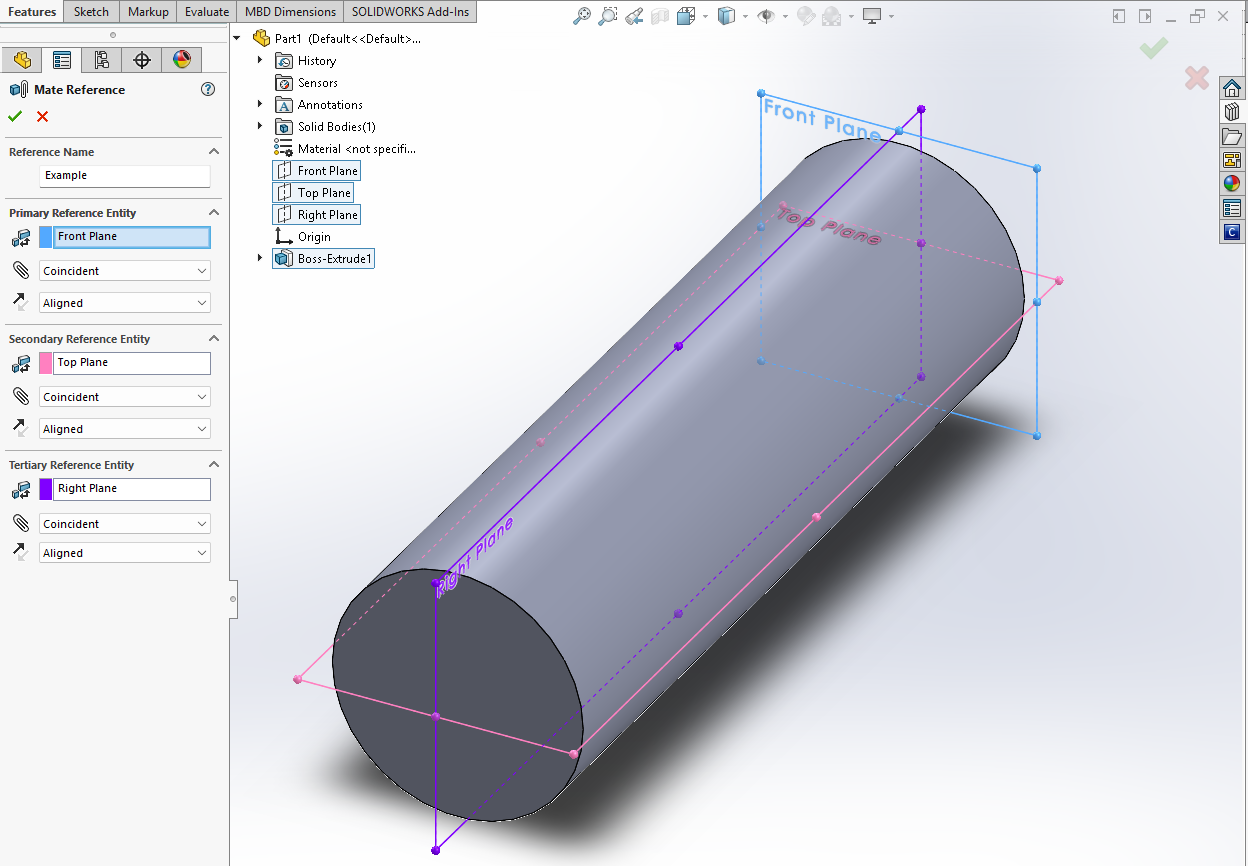Click Zoom to Fit icon
This screenshot has width=1248, height=866.
tap(582, 16)
